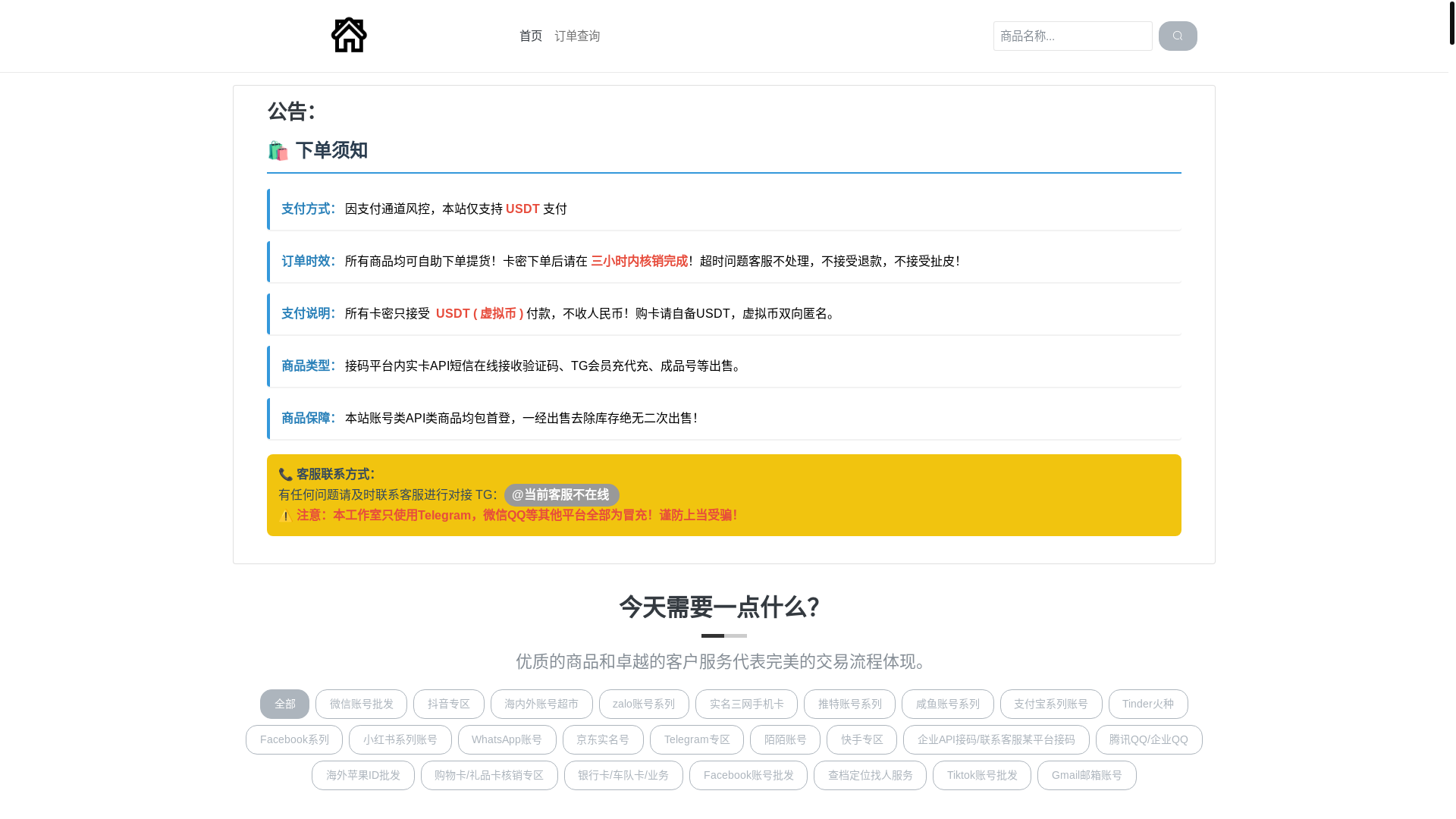Choose the Facebook系列 category
Screen dimensions: 1456x819
(294, 739)
